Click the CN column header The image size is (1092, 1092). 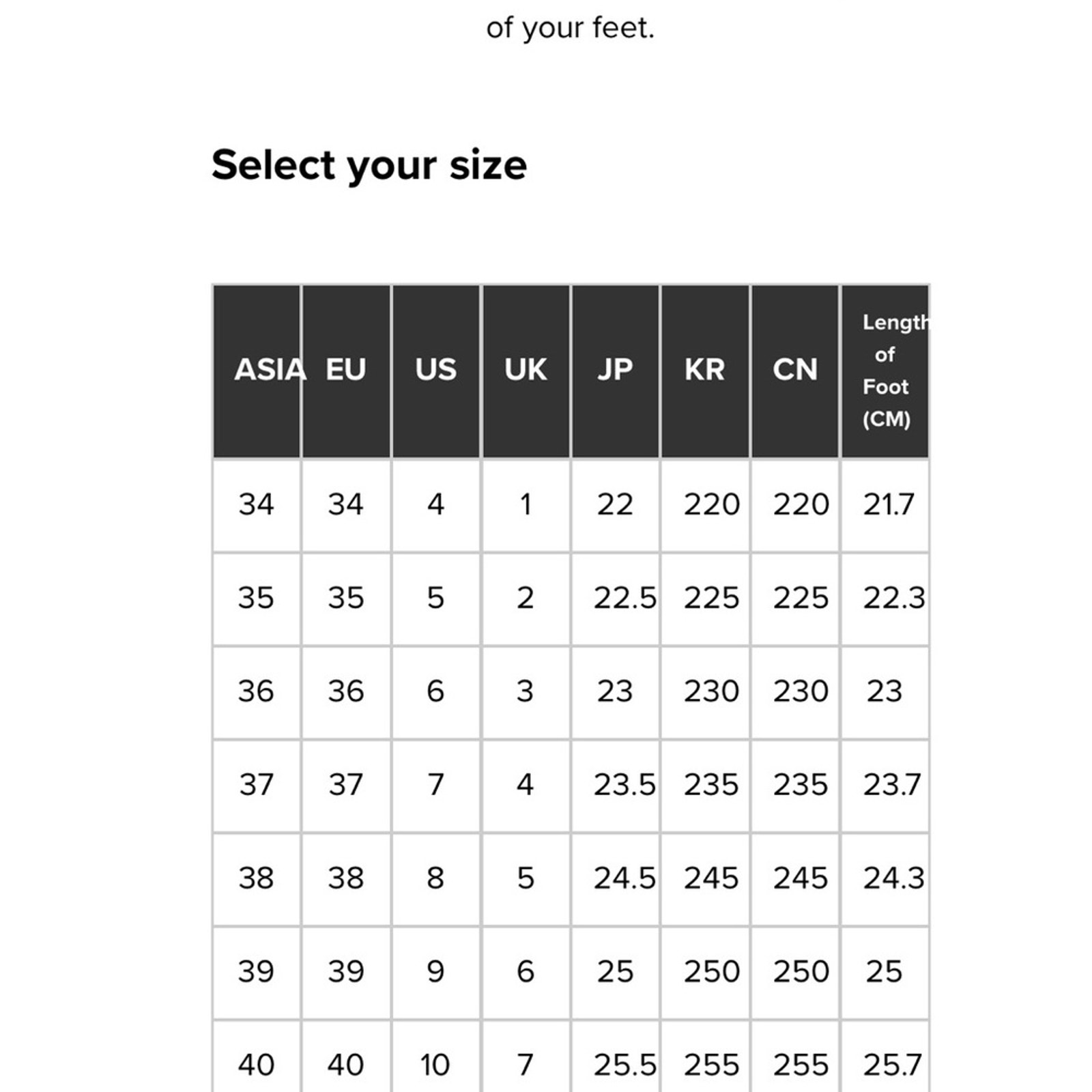point(794,371)
